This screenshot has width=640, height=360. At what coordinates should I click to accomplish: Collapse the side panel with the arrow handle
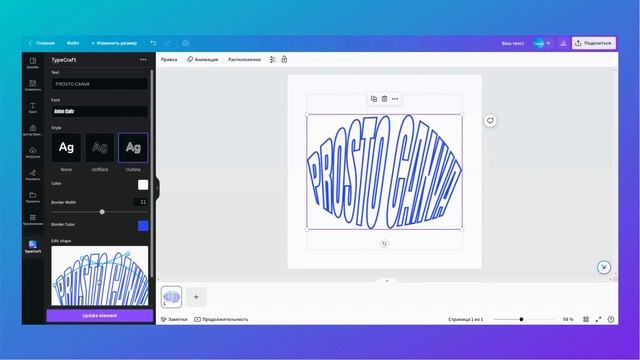coord(157,188)
